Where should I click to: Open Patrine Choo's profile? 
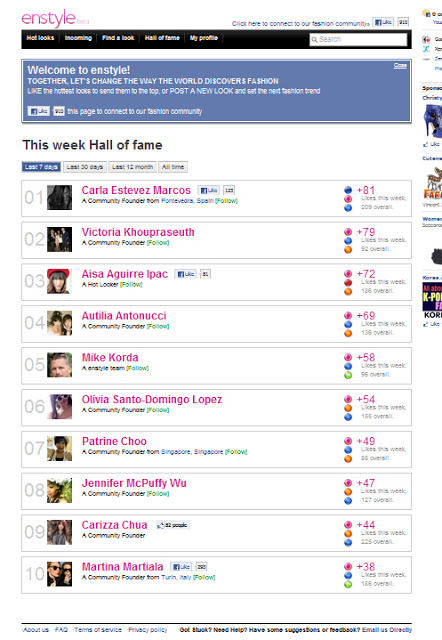point(114,441)
